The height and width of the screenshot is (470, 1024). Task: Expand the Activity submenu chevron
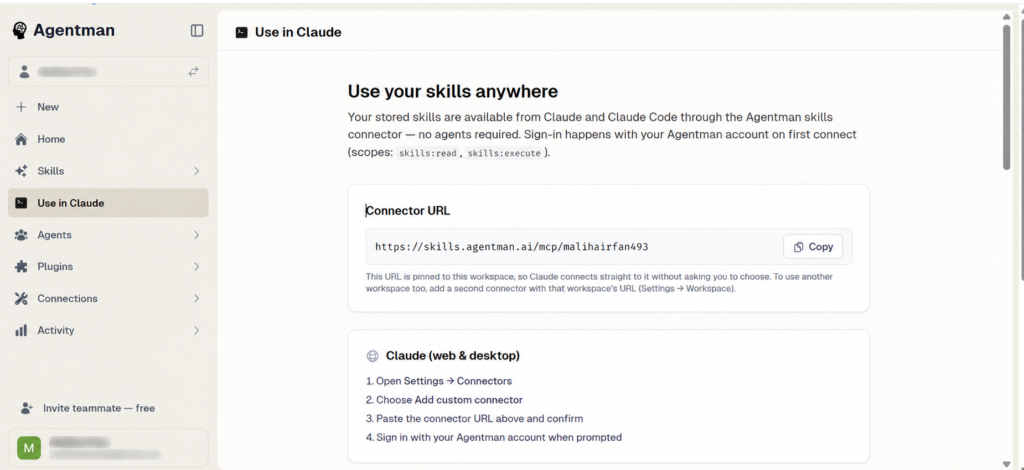(196, 330)
